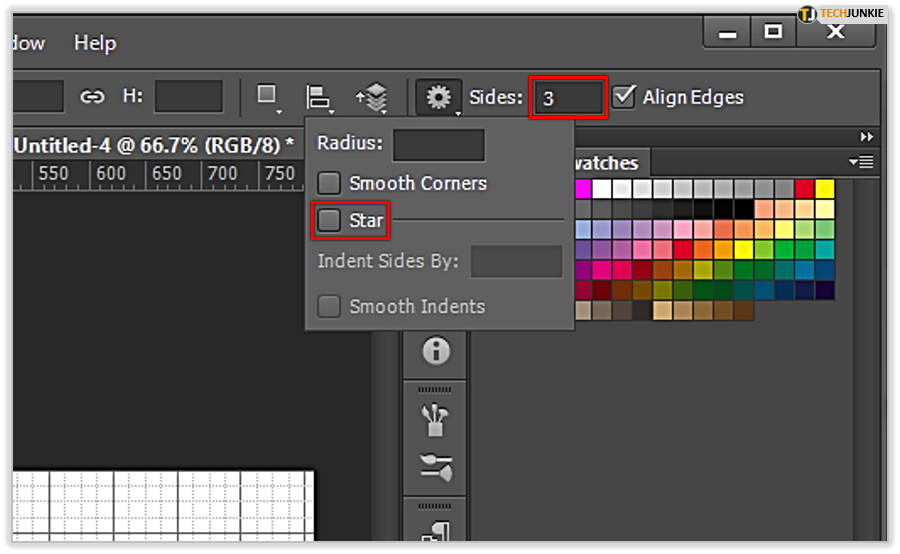Click the Indent Sides By field
The height and width of the screenshot is (554, 900).
coord(516,262)
